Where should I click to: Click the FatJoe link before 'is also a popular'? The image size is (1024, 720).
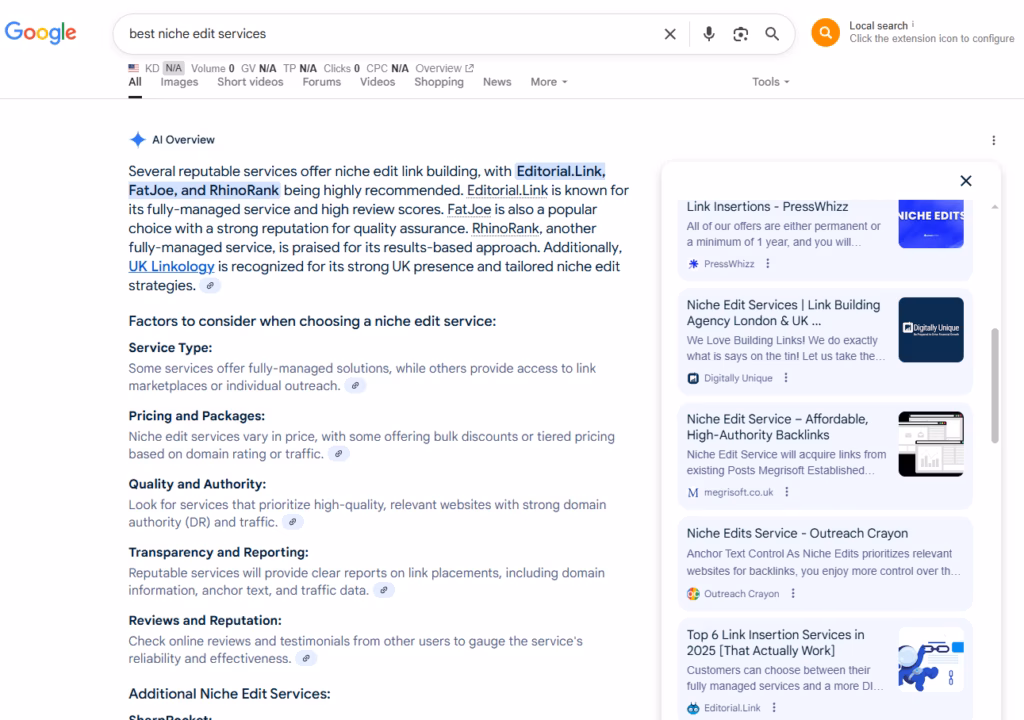click(x=469, y=209)
